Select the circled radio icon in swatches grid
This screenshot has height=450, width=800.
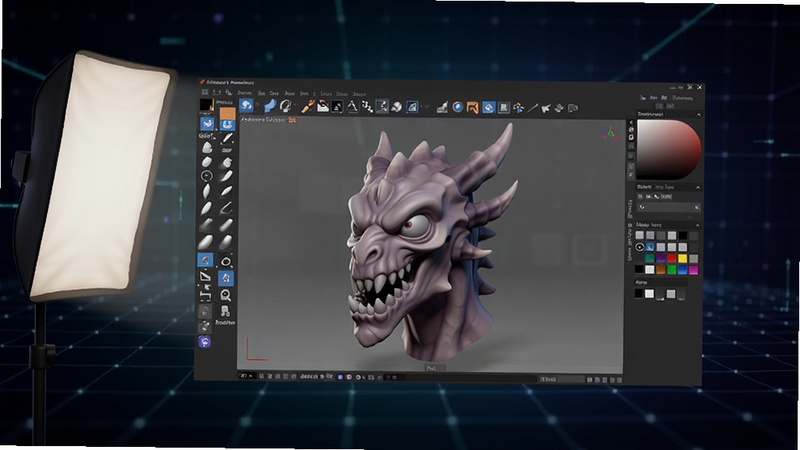[x=639, y=247]
